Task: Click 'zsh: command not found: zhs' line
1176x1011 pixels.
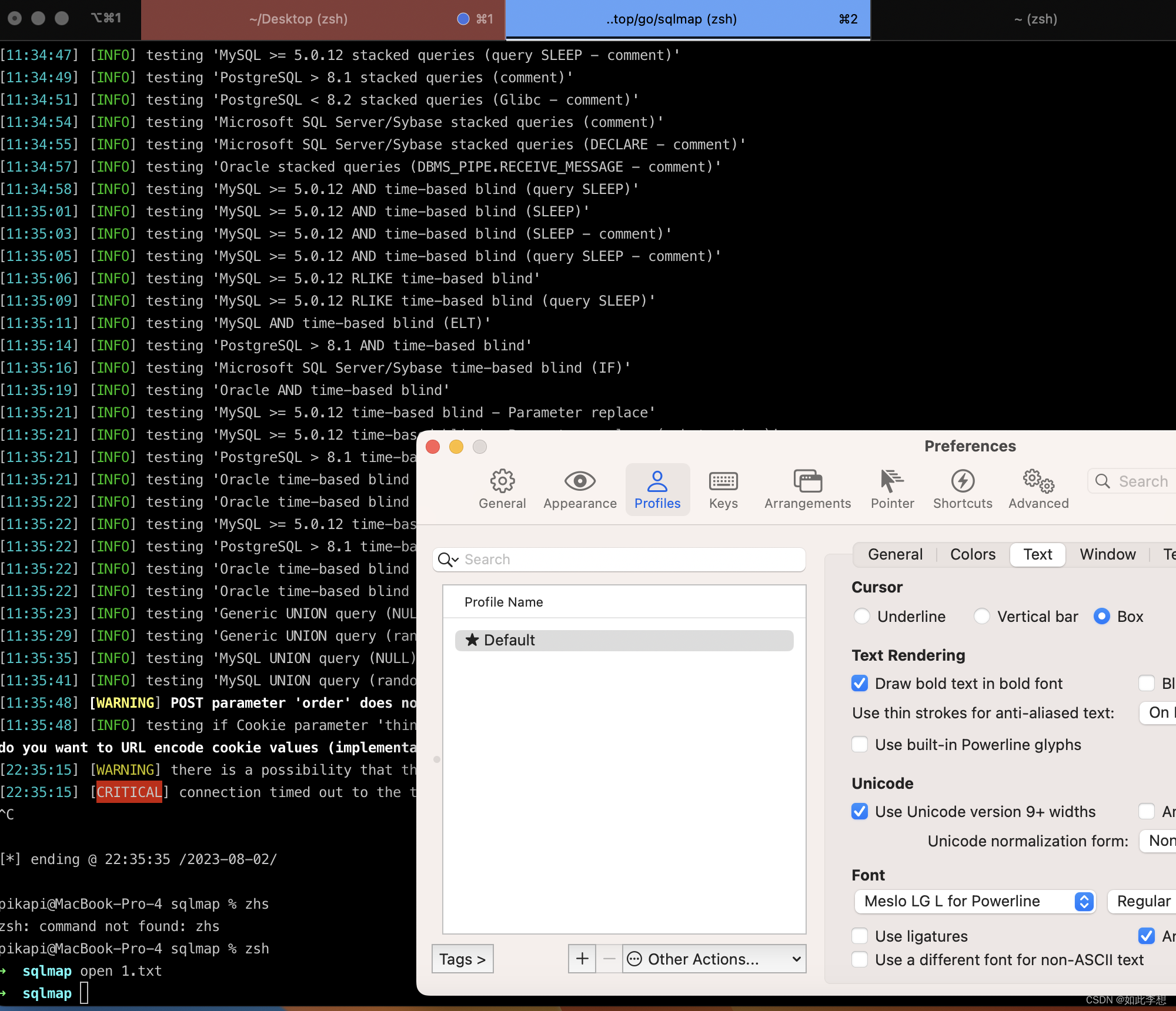Action: [110, 926]
